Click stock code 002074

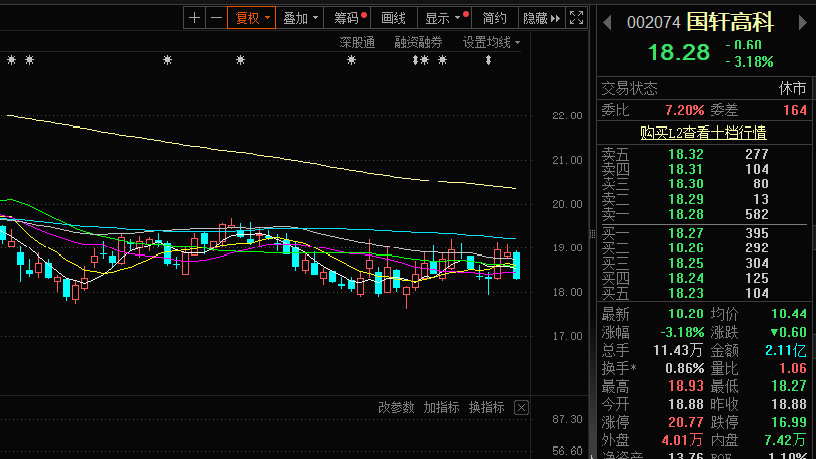(653, 23)
